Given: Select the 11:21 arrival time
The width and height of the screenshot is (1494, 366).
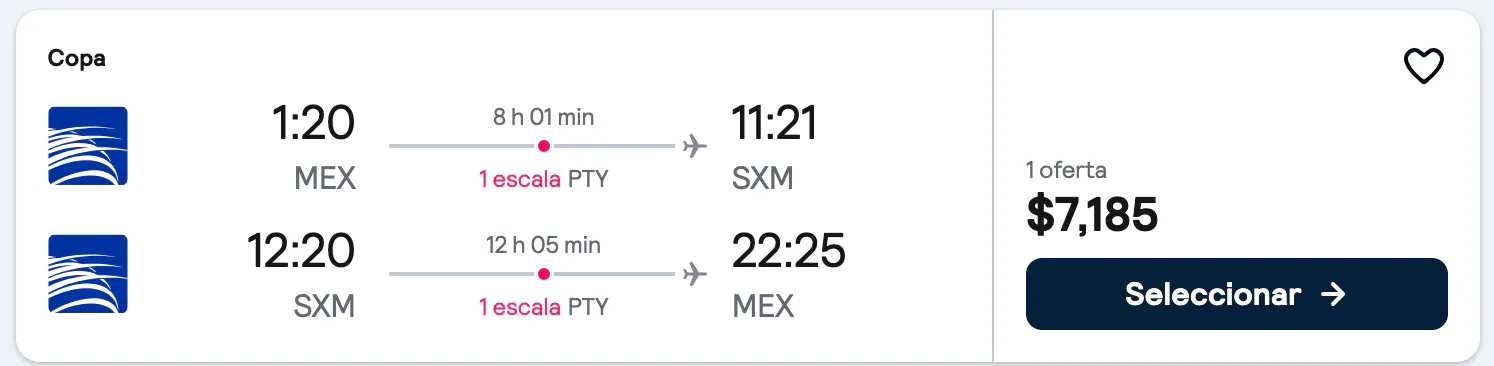Looking at the screenshot, I should pyautogui.click(x=775, y=124).
